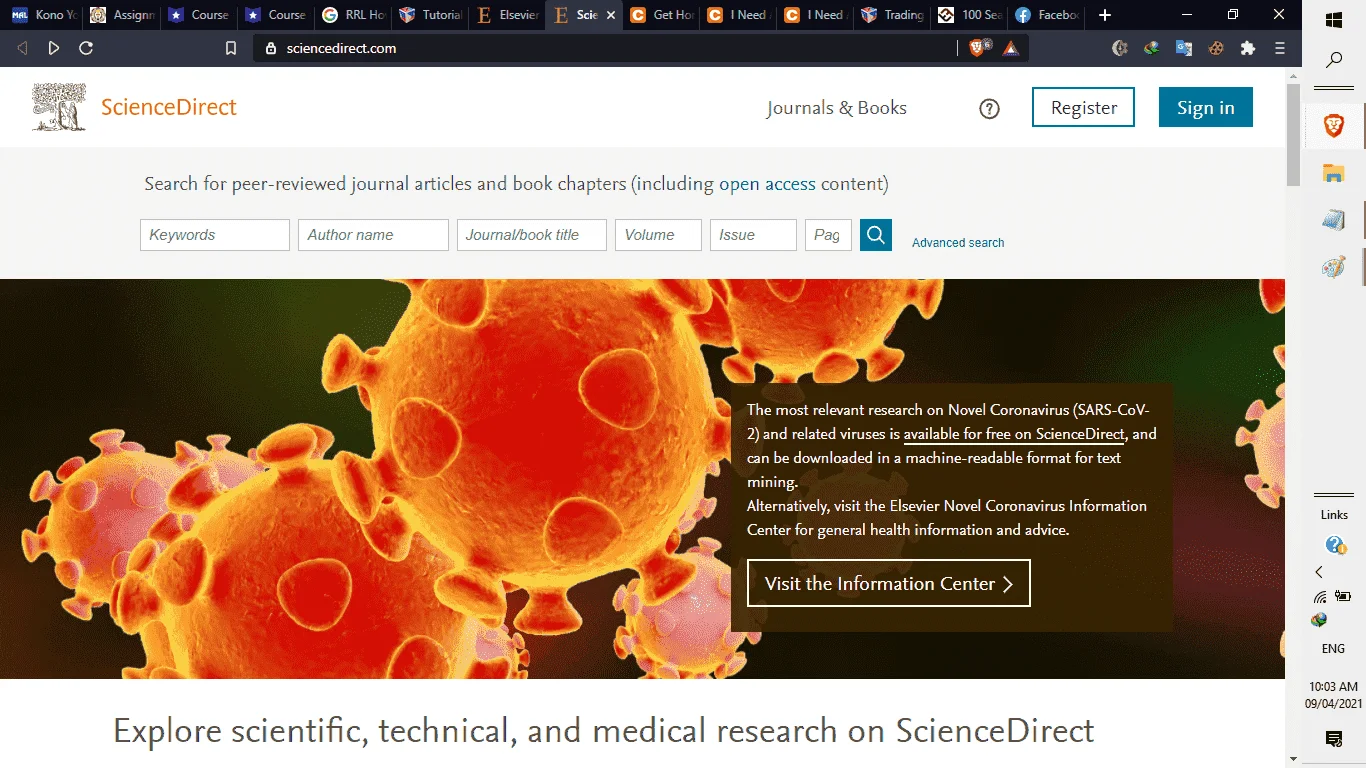Click the Wi-Fi network tray icon
The image size is (1366, 768).
(x=1320, y=597)
